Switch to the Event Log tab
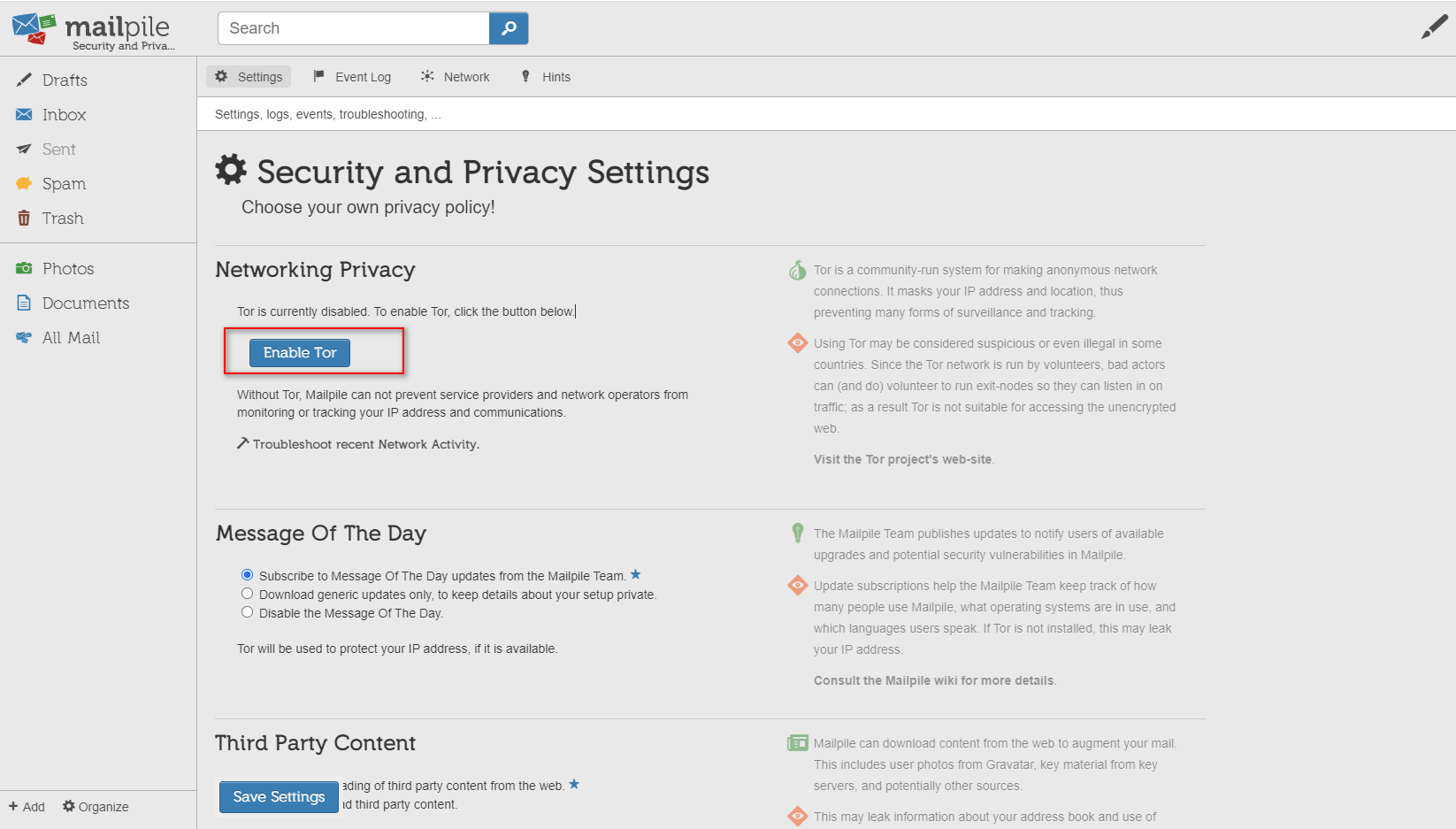The image size is (1456, 829). tap(353, 77)
